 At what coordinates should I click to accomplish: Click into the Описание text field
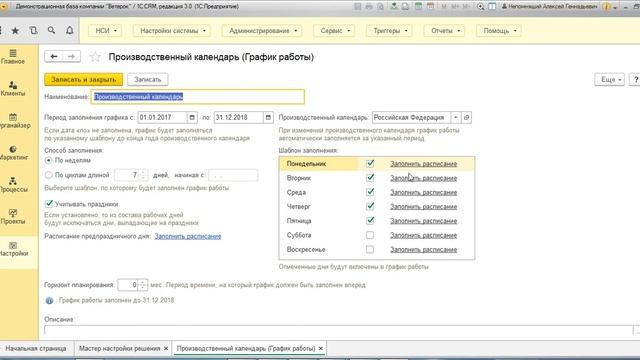coord(338,329)
